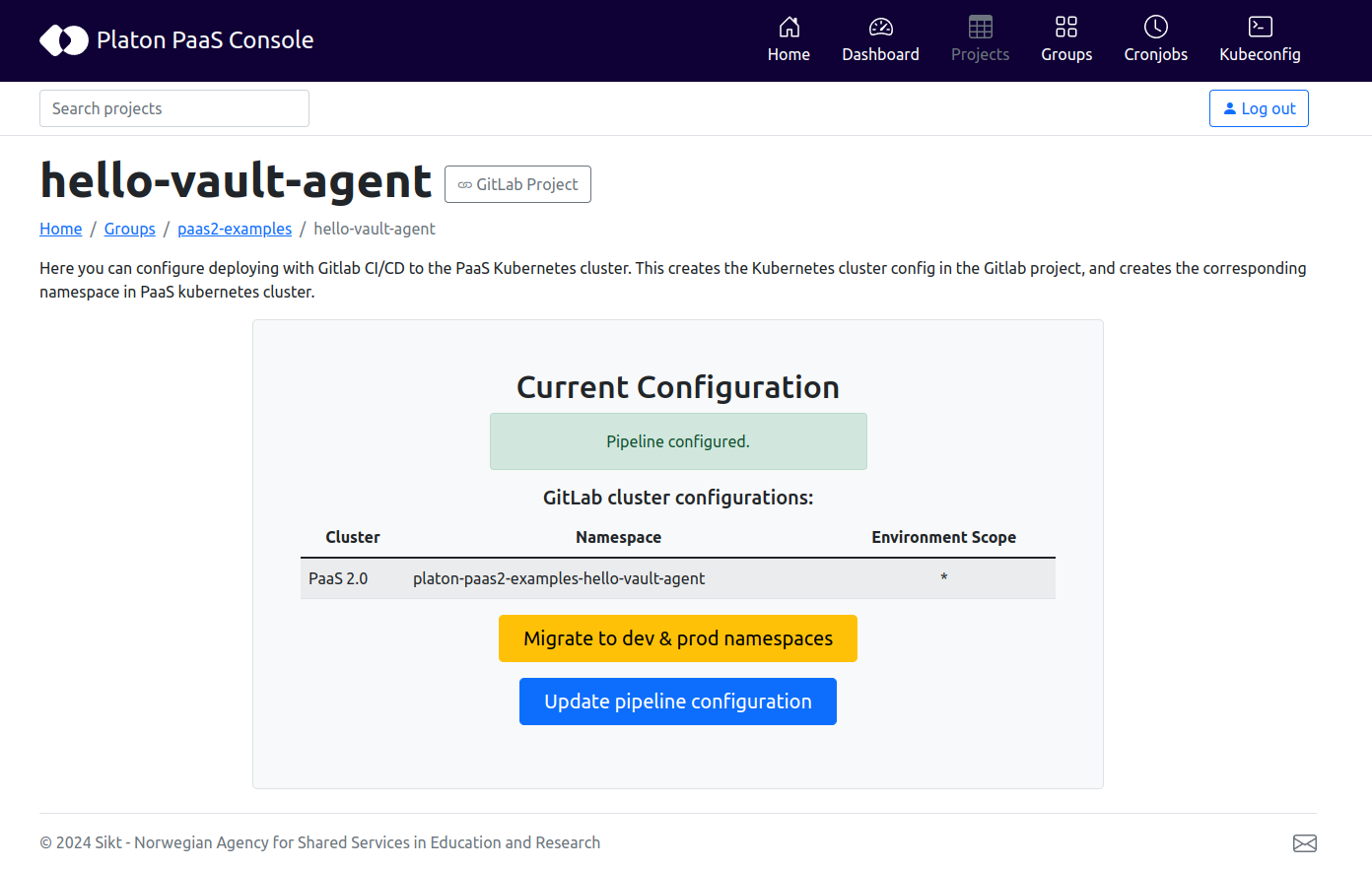
Task: Open the Kubeconfig terminal icon
Action: pyautogui.click(x=1261, y=27)
